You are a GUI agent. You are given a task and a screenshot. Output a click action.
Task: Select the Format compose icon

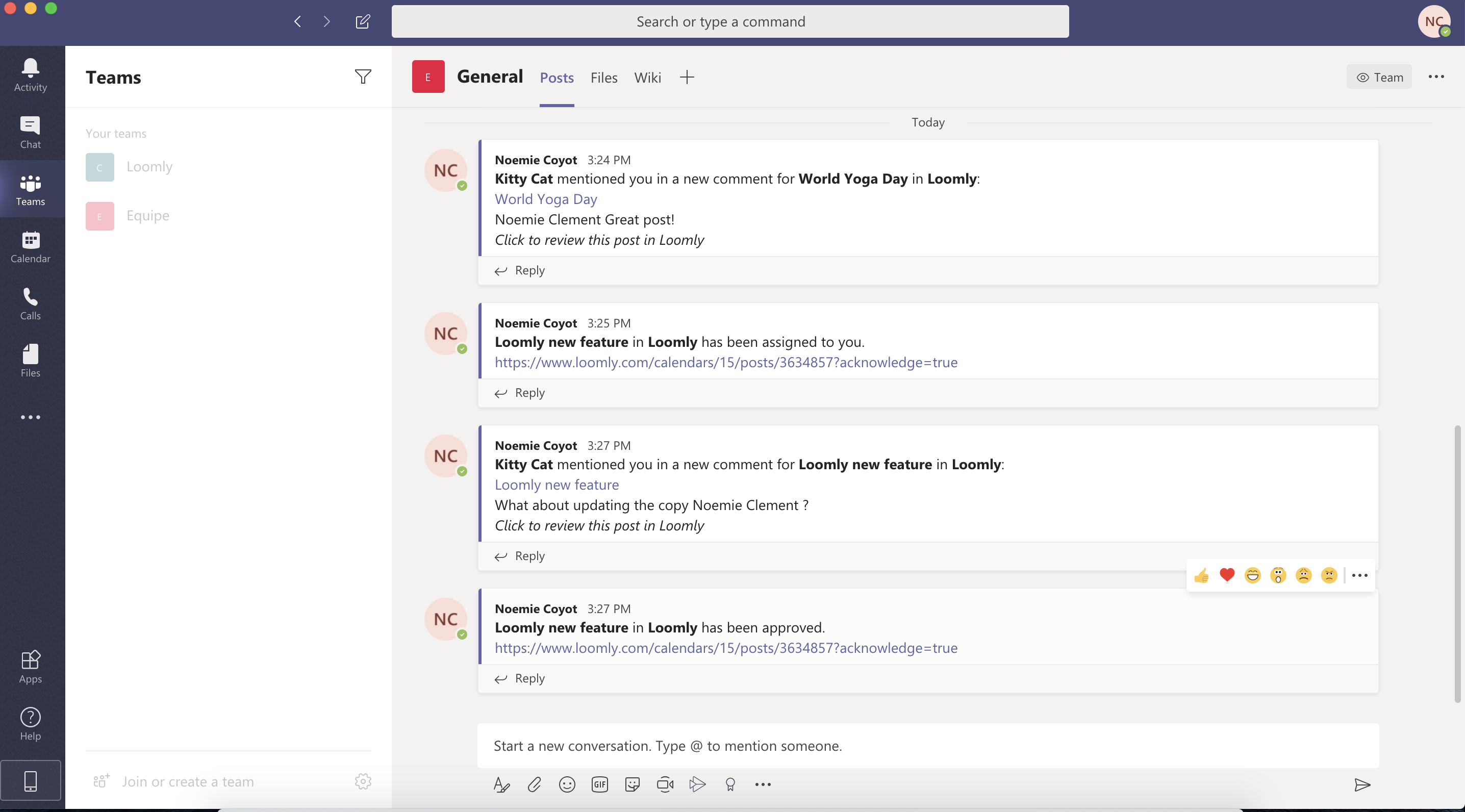[501, 784]
